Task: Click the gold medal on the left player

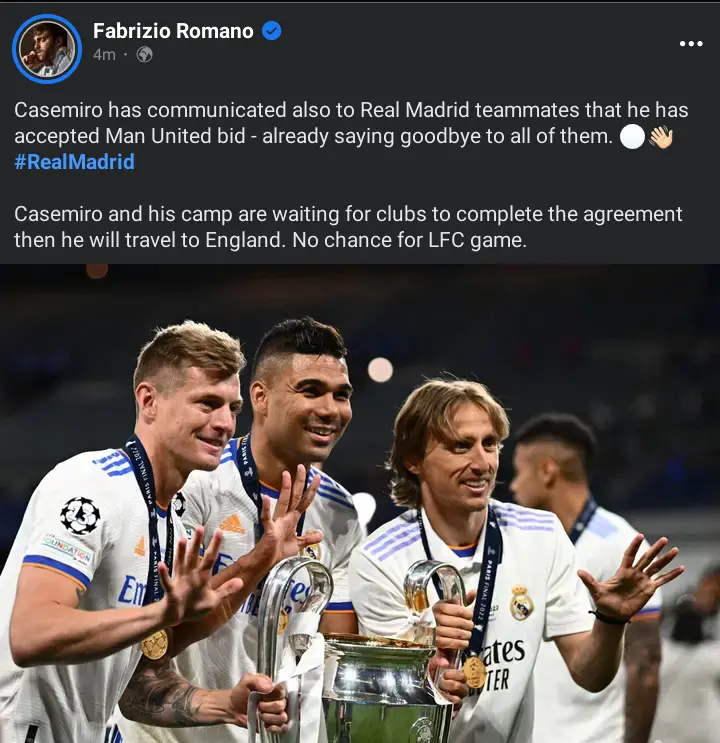Action: pos(155,644)
